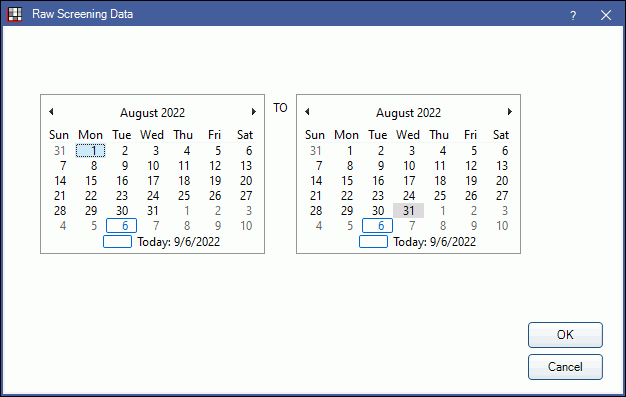Confirm date range with OK button
The width and height of the screenshot is (626, 397).
565,335
